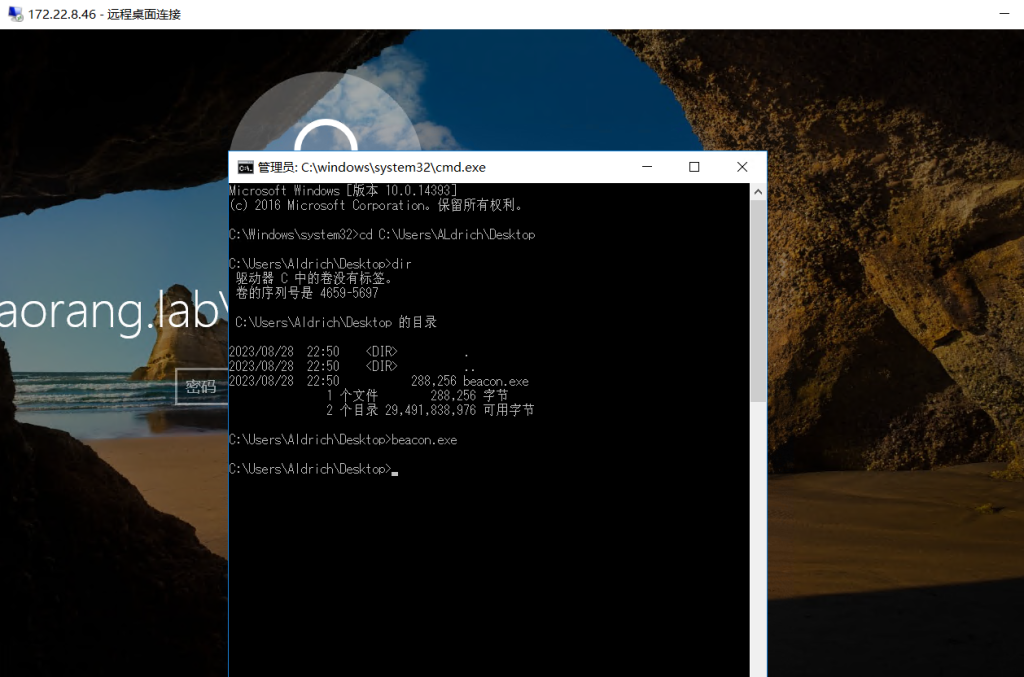The width and height of the screenshot is (1024, 677).
Task: Click the blinking cursor at the last prompt
Action: [x=395, y=470]
